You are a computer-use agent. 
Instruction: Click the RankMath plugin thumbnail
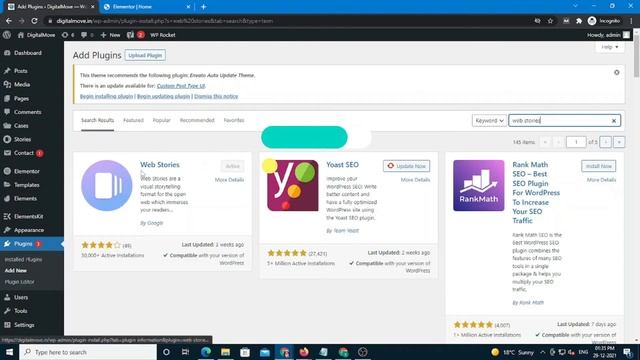pyautogui.click(x=479, y=185)
